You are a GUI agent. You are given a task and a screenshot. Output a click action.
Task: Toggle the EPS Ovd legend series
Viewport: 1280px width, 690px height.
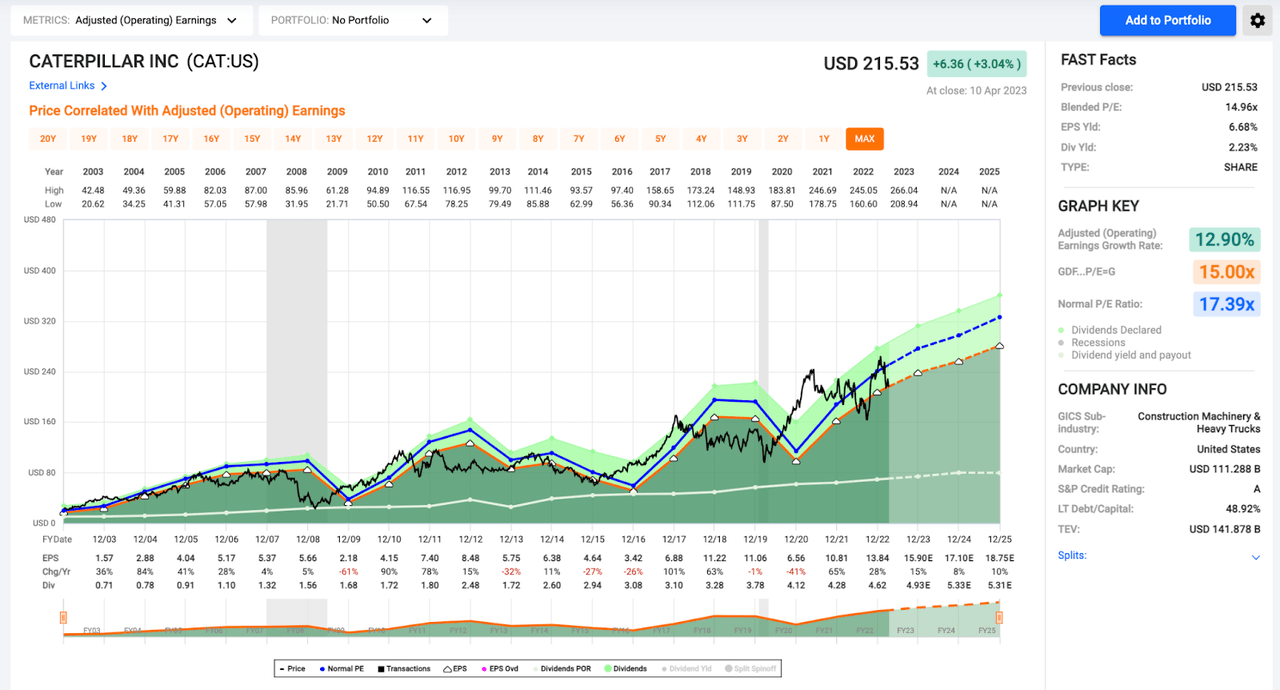coord(500,669)
